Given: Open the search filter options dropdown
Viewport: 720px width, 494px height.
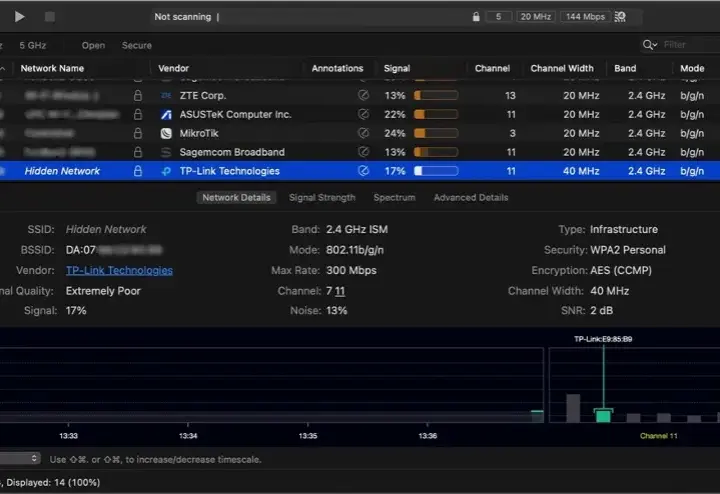Looking at the screenshot, I should coord(650,45).
